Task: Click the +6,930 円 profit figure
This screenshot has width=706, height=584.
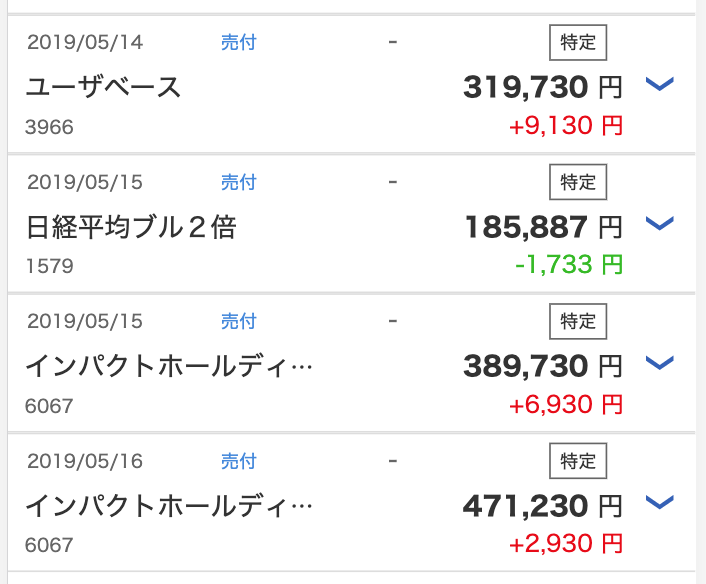Action: [x=566, y=404]
